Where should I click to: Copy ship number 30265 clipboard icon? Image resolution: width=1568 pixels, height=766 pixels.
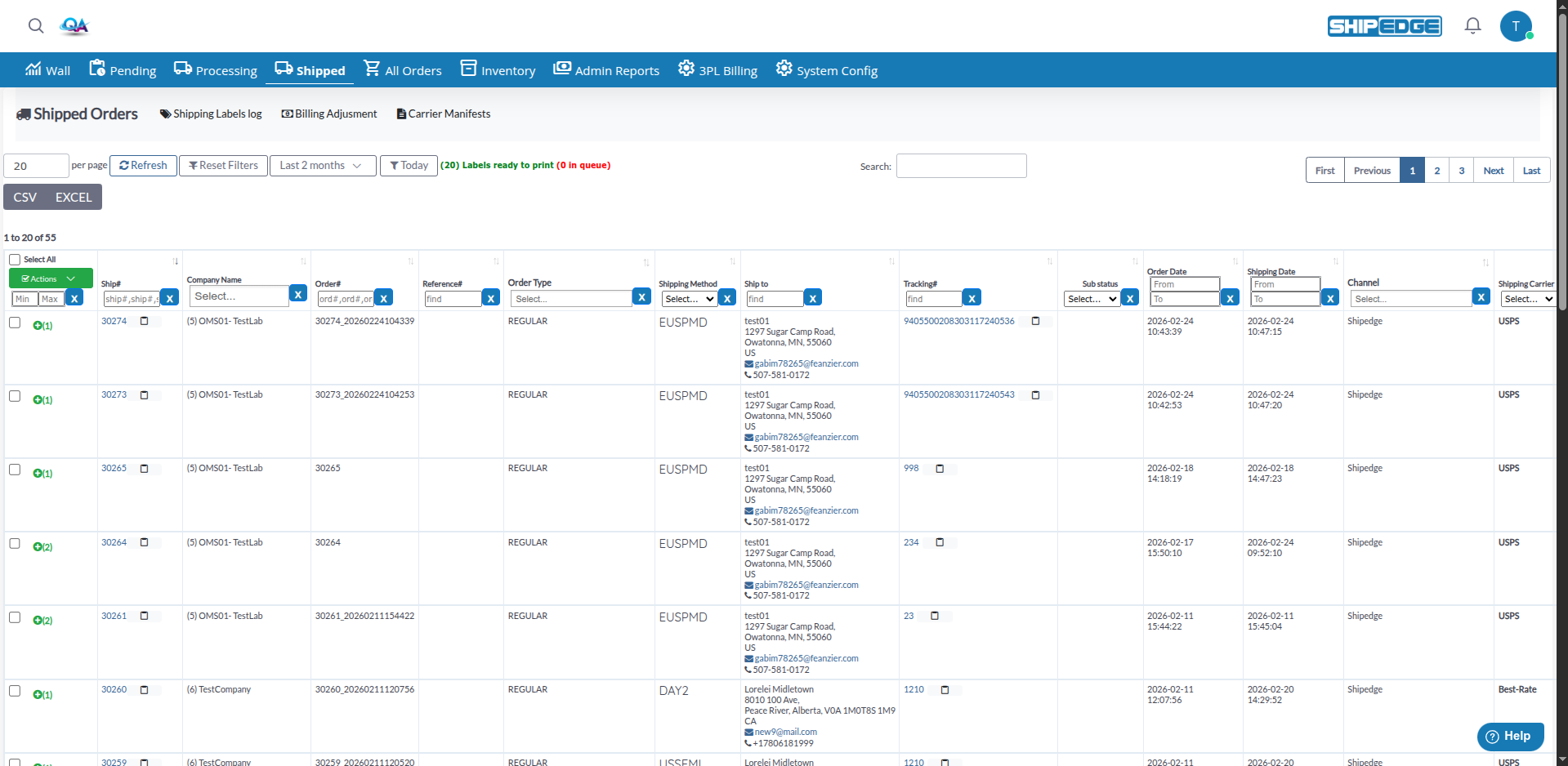pos(145,469)
